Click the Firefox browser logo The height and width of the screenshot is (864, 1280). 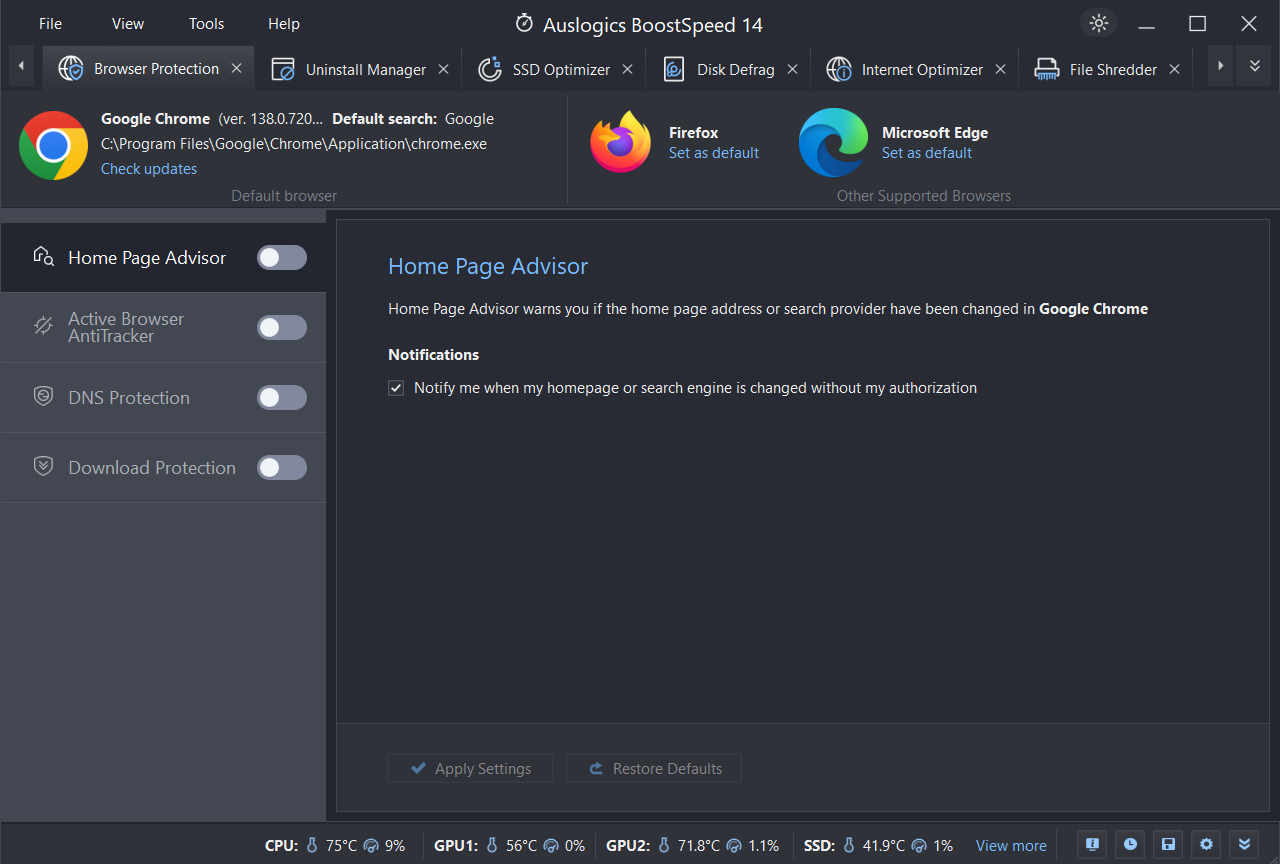(620, 142)
